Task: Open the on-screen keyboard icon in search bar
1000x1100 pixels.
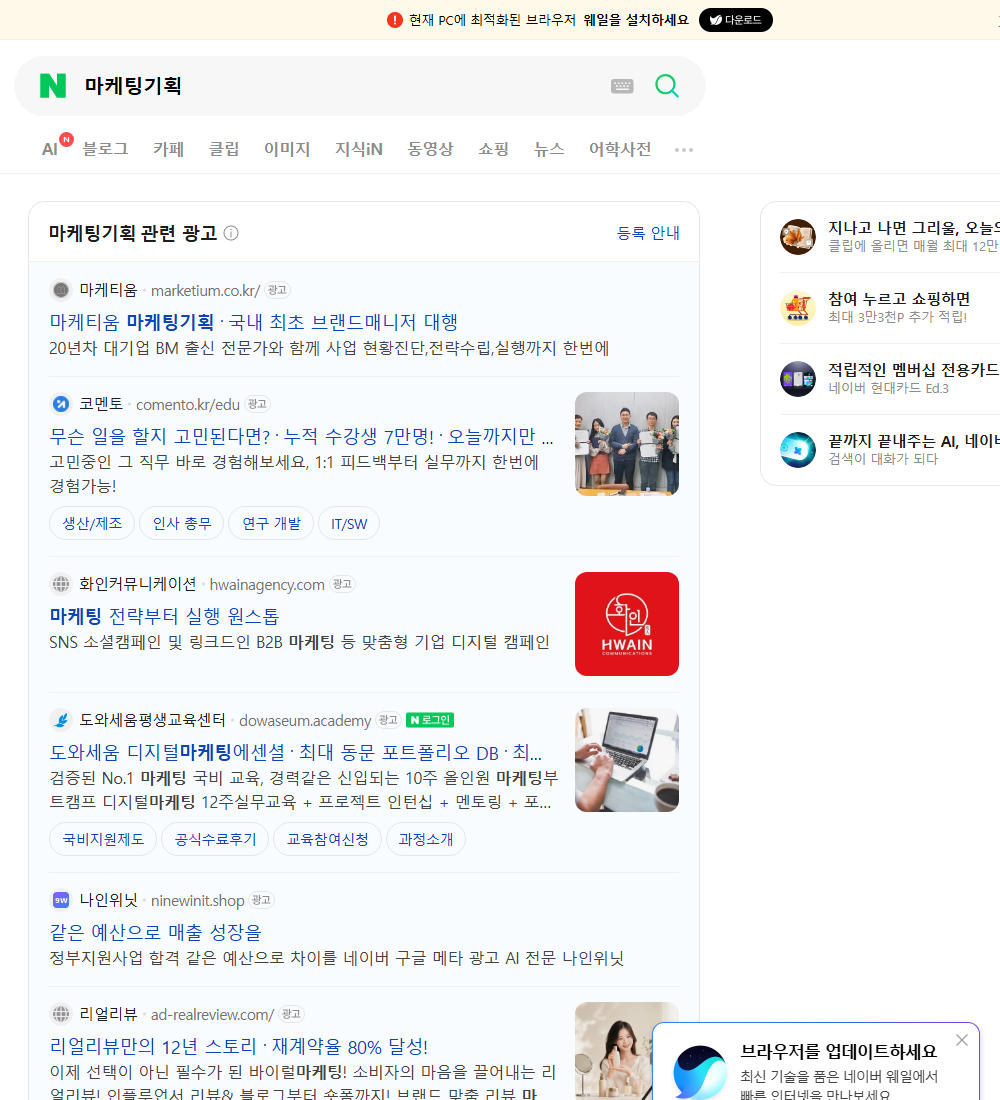Action: pos(622,86)
